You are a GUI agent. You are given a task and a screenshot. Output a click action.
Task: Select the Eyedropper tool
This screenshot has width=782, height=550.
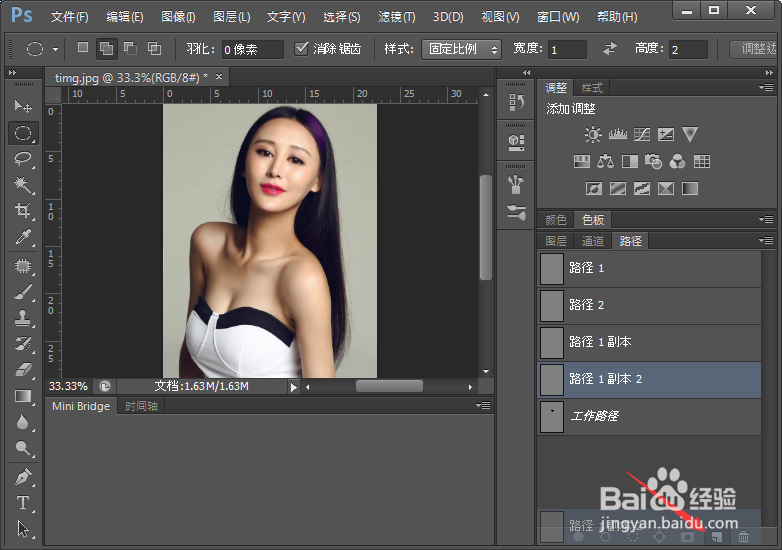click(23, 237)
